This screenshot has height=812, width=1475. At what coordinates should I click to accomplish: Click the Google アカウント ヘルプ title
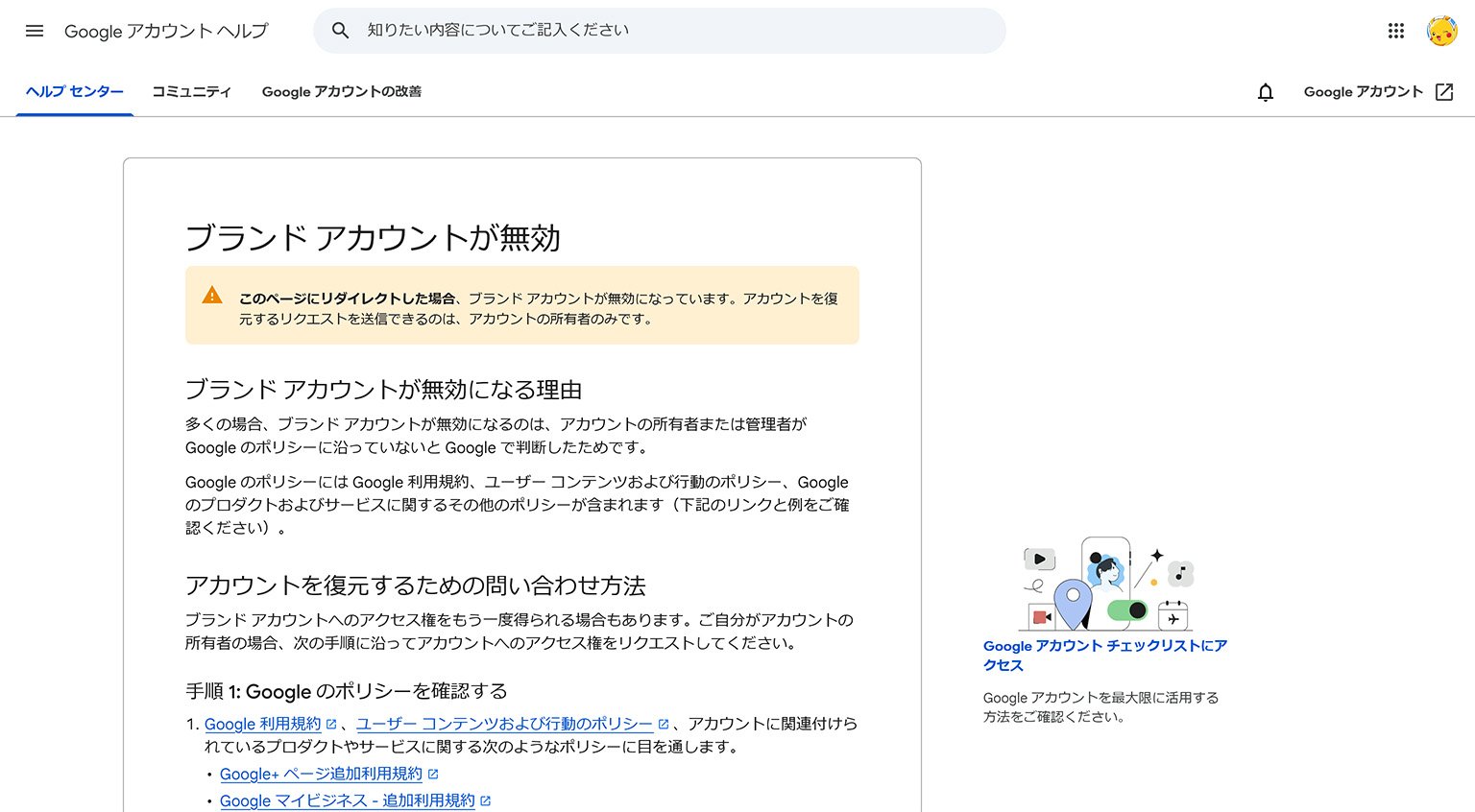click(166, 31)
